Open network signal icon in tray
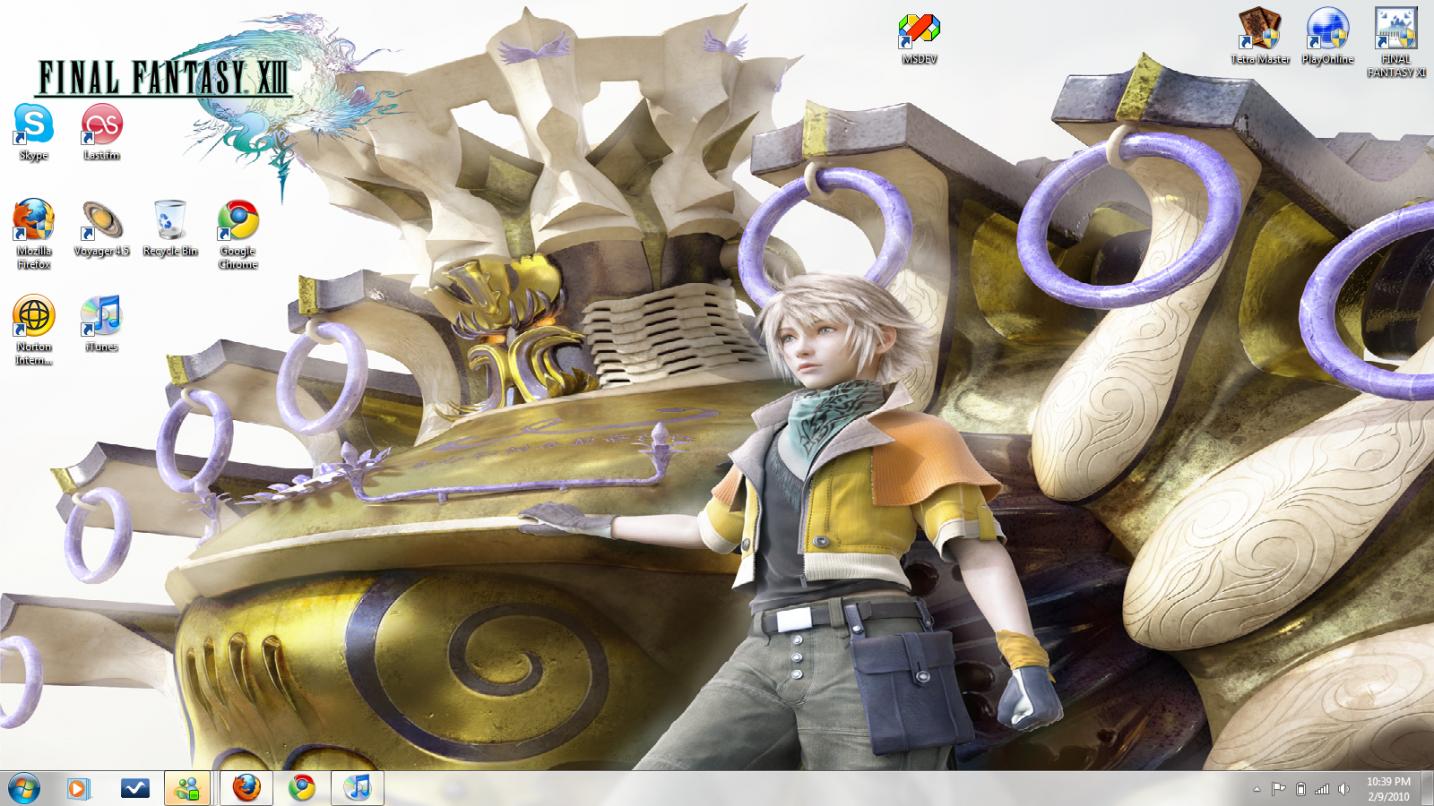The height and width of the screenshot is (806, 1434). [x=1322, y=789]
